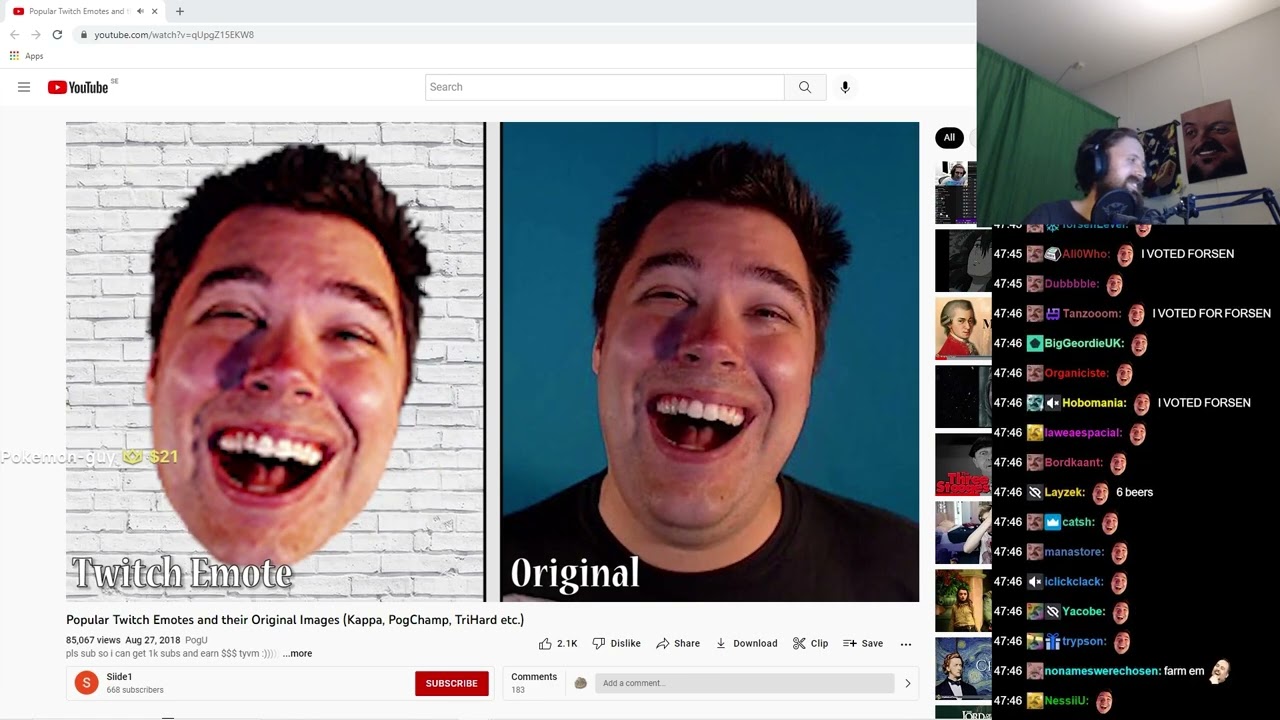Open the three-dot more actions menu
This screenshot has height=720, width=1280.
pyautogui.click(x=906, y=644)
